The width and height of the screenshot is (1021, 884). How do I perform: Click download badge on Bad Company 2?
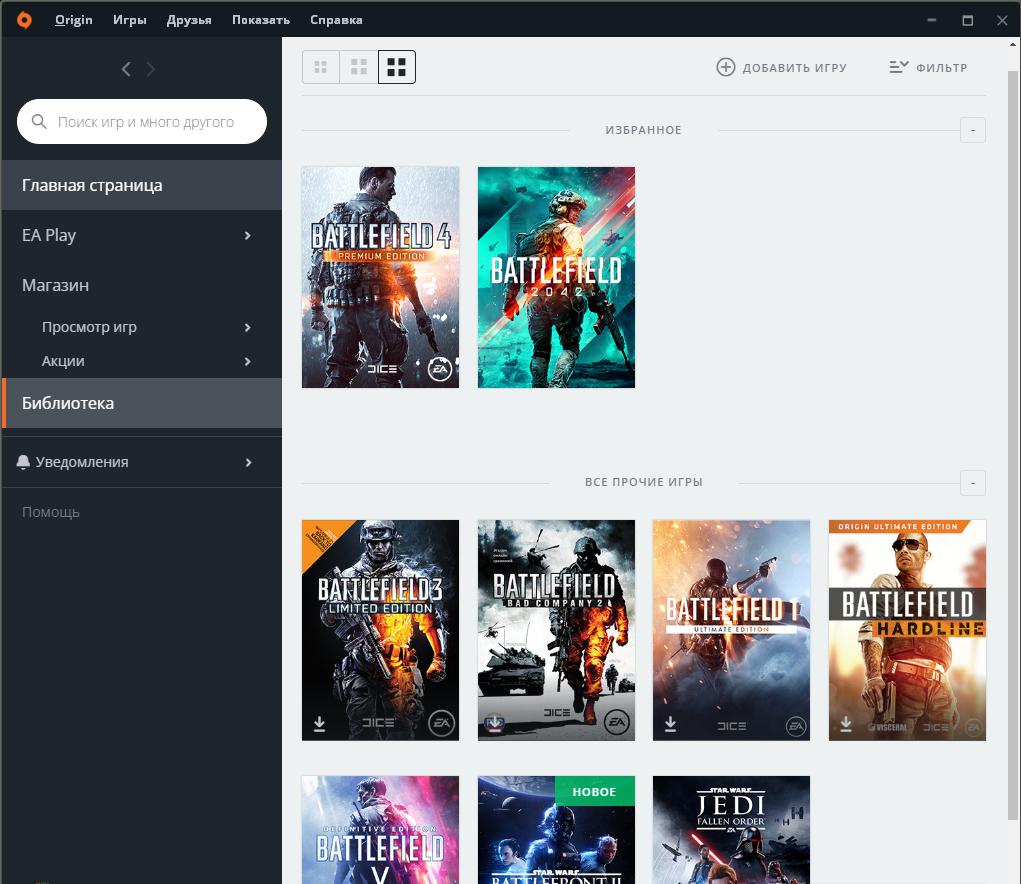pos(494,723)
